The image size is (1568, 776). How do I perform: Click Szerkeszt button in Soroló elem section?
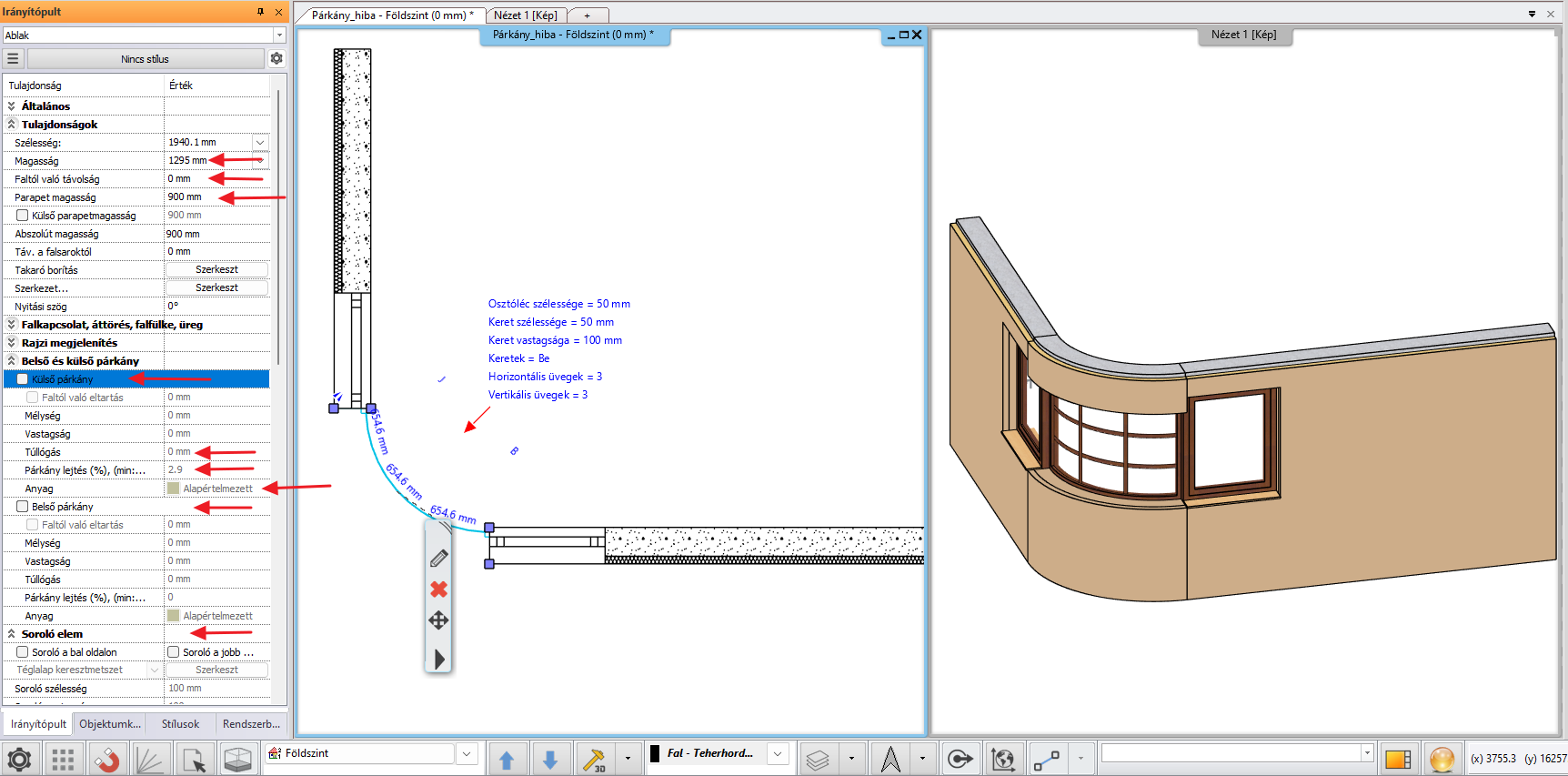(216, 670)
